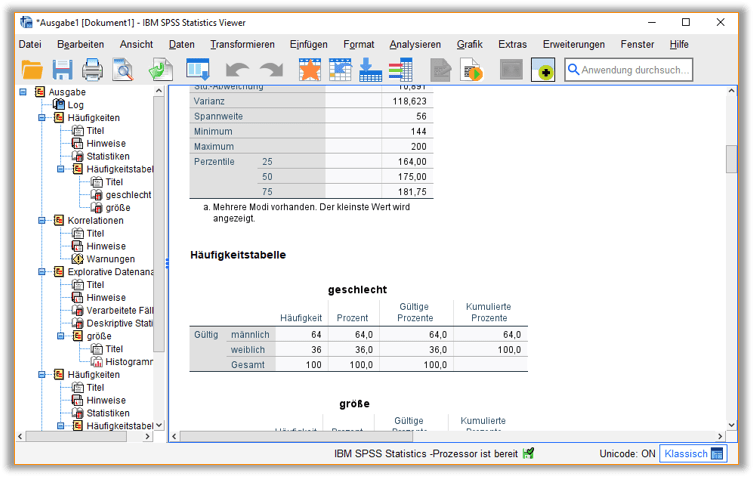Select Verarbeitete Fälle outline item
This screenshot has height=477, width=753.
pyautogui.click(x=120, y=310)
